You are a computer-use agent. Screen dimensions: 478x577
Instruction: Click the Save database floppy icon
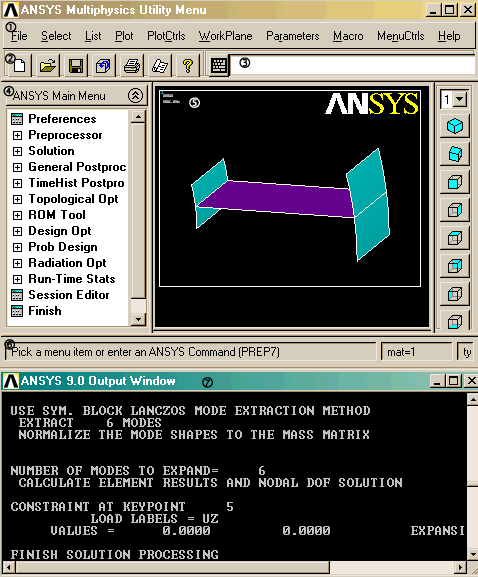pyautogui.click(x=76, y=66)
